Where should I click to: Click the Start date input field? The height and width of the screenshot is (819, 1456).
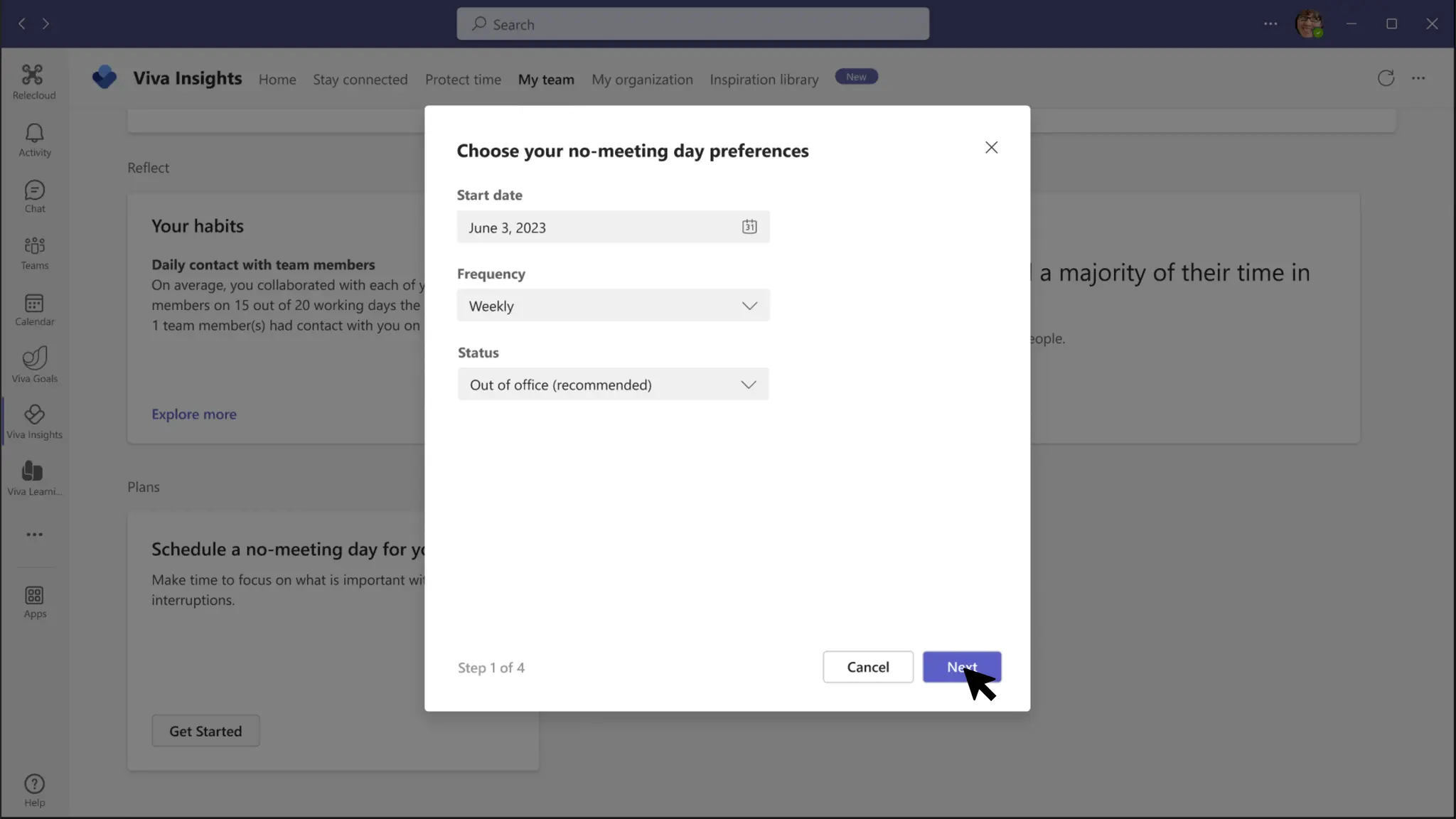pyautogui.click(x=597, y=227)
